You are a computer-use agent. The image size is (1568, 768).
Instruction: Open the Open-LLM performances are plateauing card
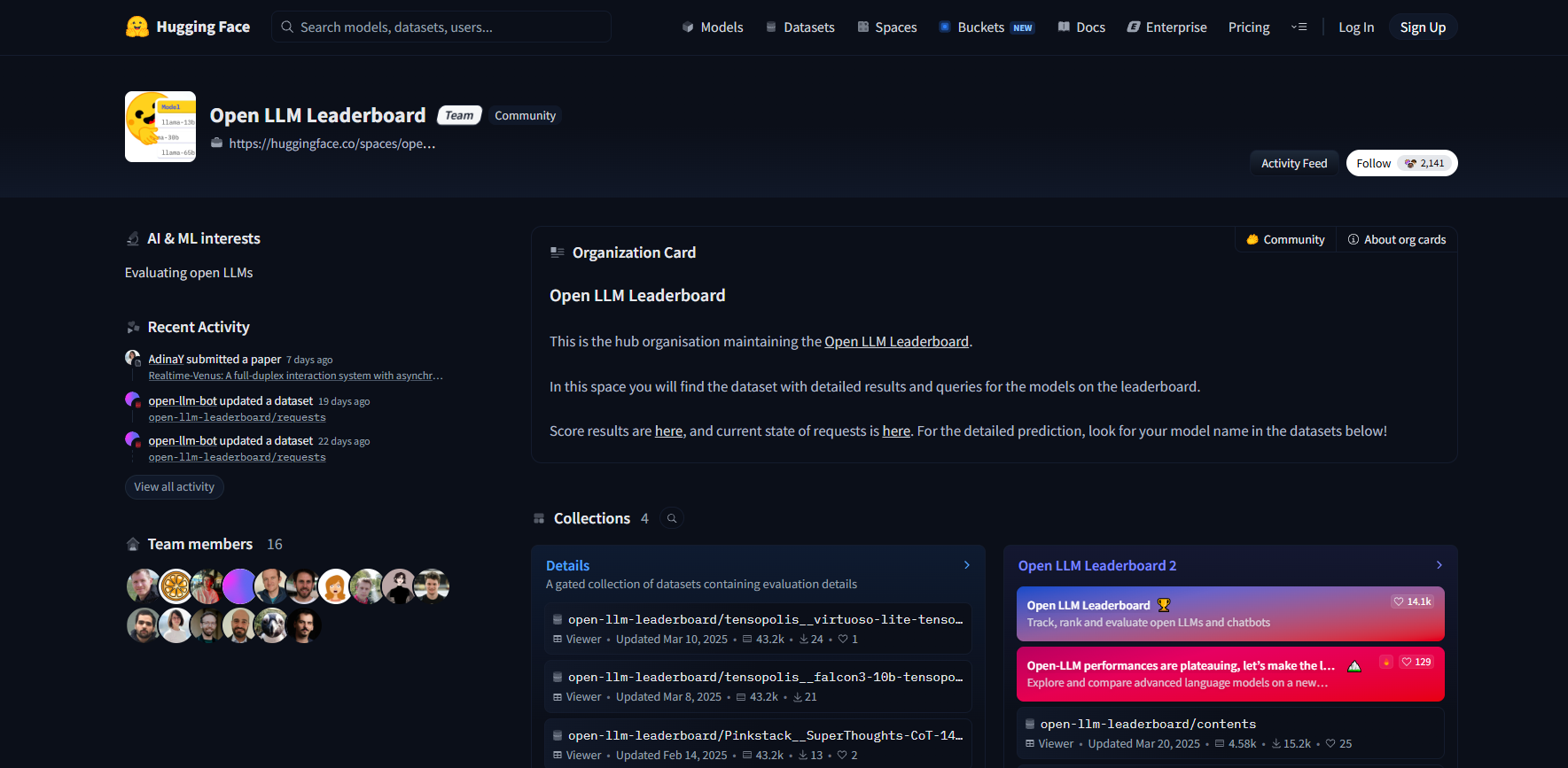click(x=1230, y=674)
